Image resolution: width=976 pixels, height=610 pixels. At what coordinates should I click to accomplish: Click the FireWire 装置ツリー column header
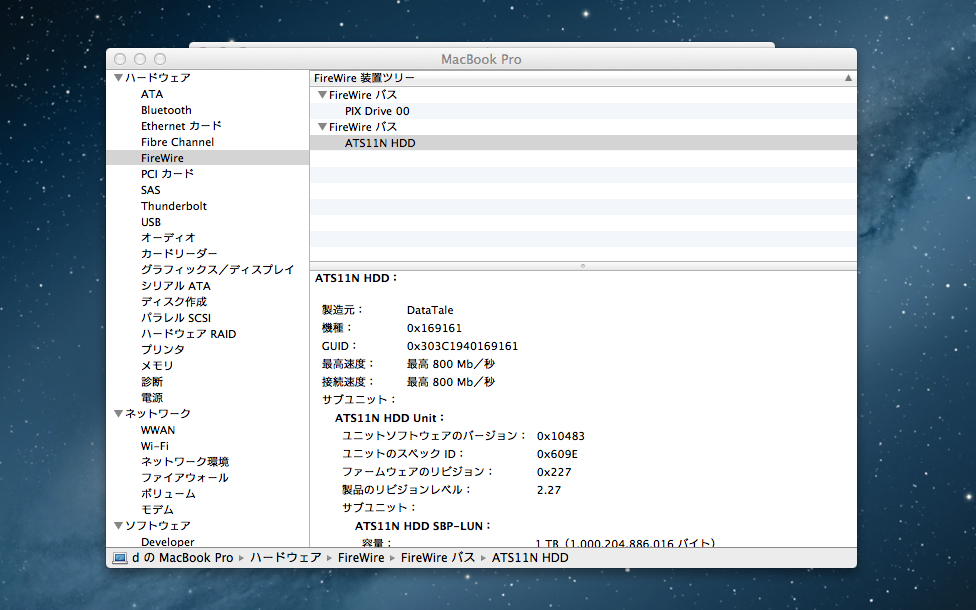[x=583, y=78]
